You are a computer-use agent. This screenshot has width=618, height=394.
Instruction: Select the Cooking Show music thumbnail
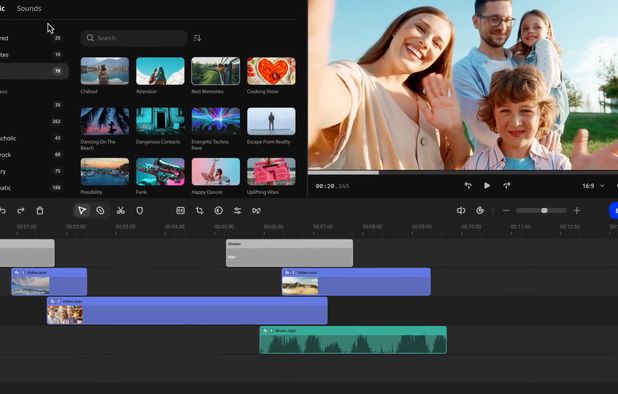click(271, 71)
